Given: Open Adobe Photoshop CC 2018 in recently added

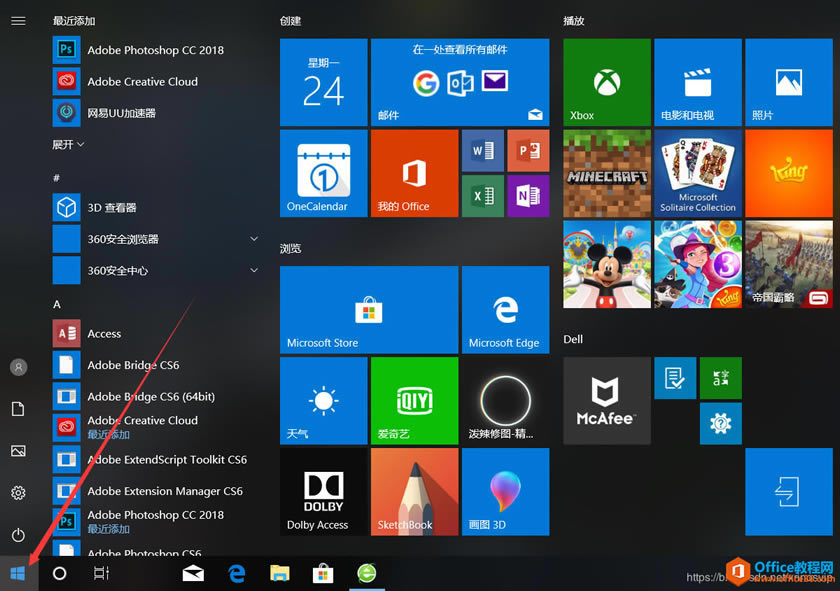Looking at the screenshot, I should pyautogui.click(x=156, y=50).
